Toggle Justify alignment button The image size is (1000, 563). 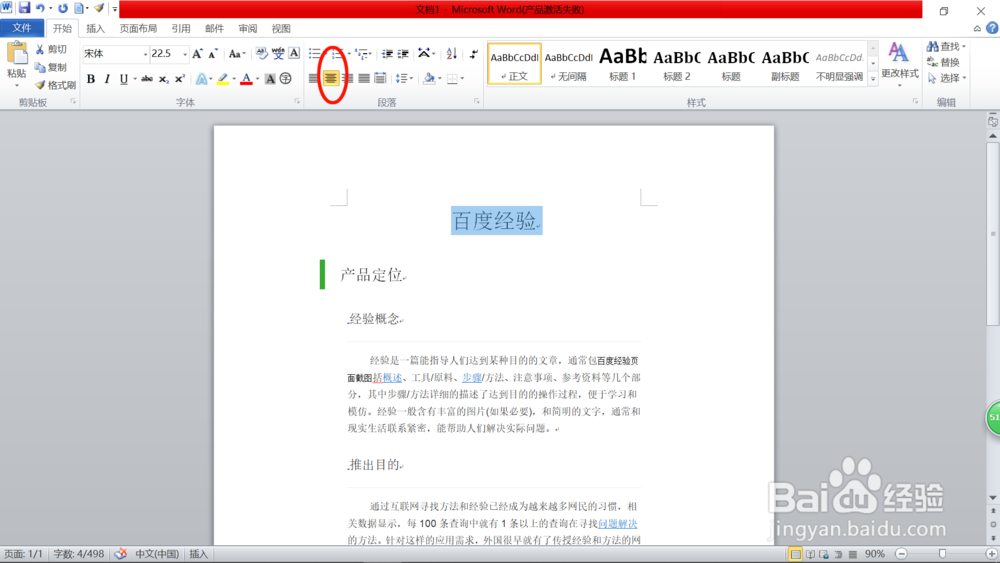tap(364, 78)
